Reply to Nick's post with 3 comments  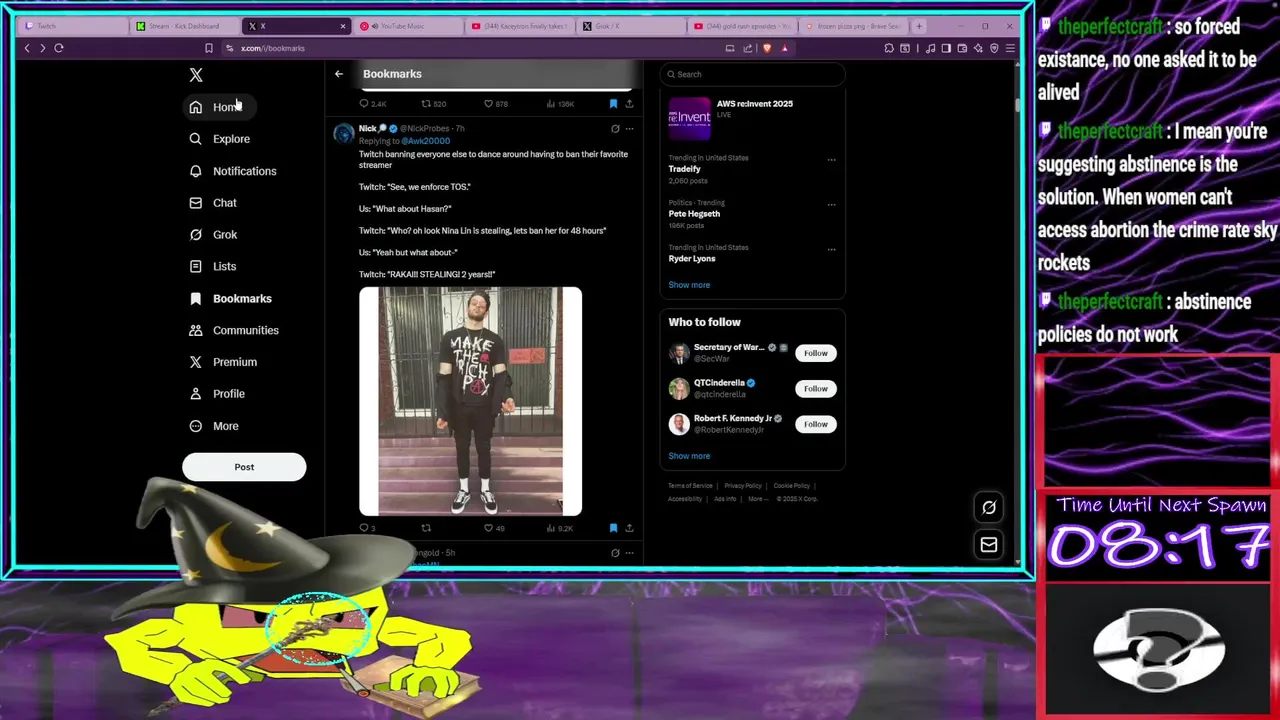[x=367, y=528]
